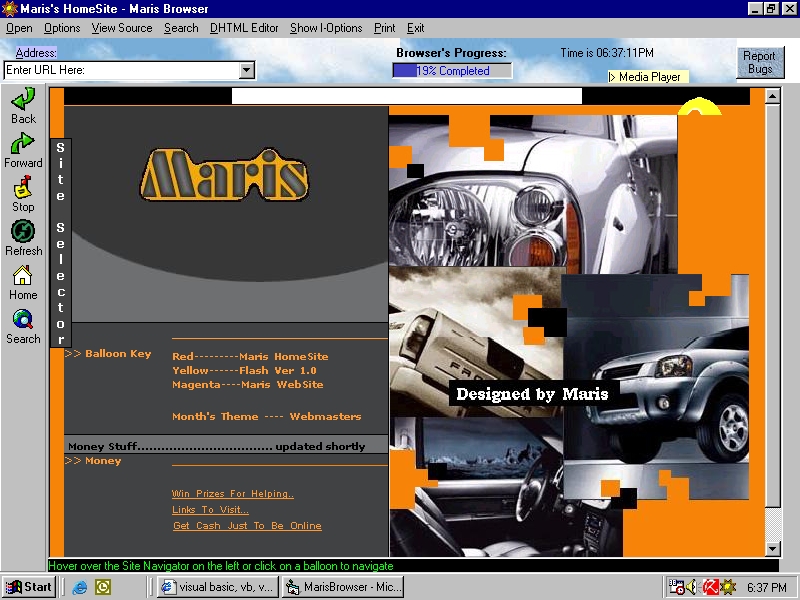Click the Refresh icon
The image size is (800, 600).
tap(23, 231)
